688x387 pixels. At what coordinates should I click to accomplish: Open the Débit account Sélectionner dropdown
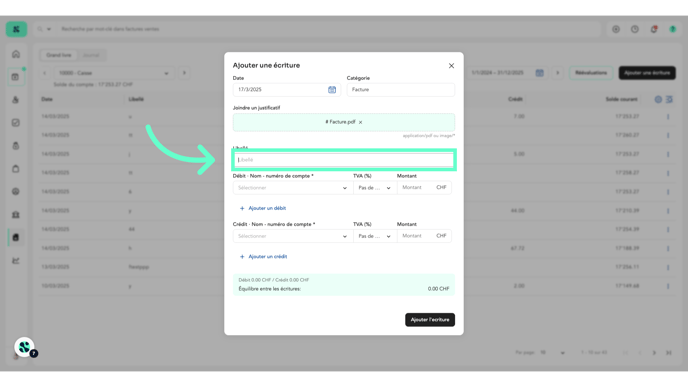click(293, 188)
